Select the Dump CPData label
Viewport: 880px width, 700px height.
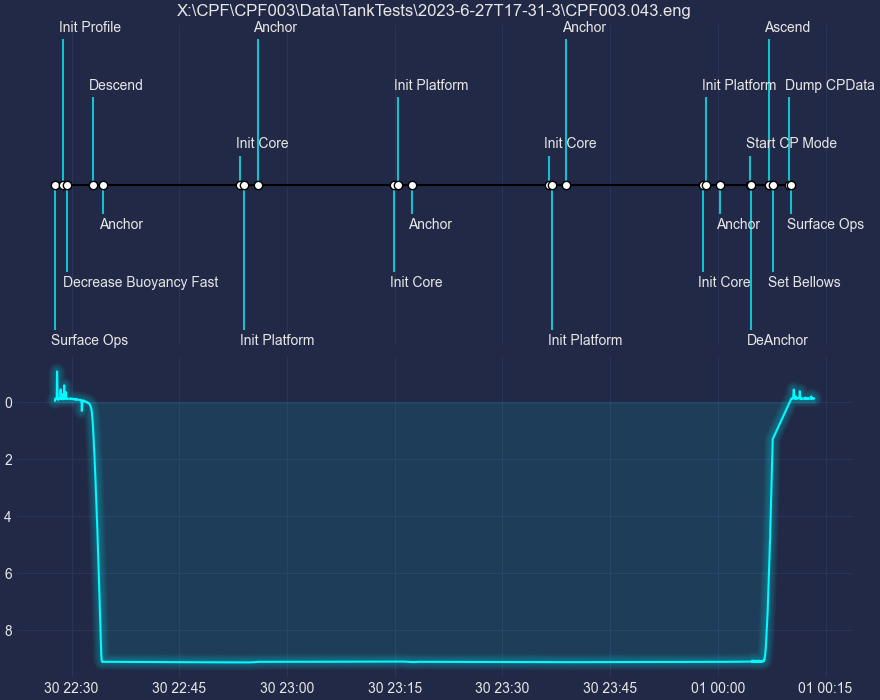[829, 85]
